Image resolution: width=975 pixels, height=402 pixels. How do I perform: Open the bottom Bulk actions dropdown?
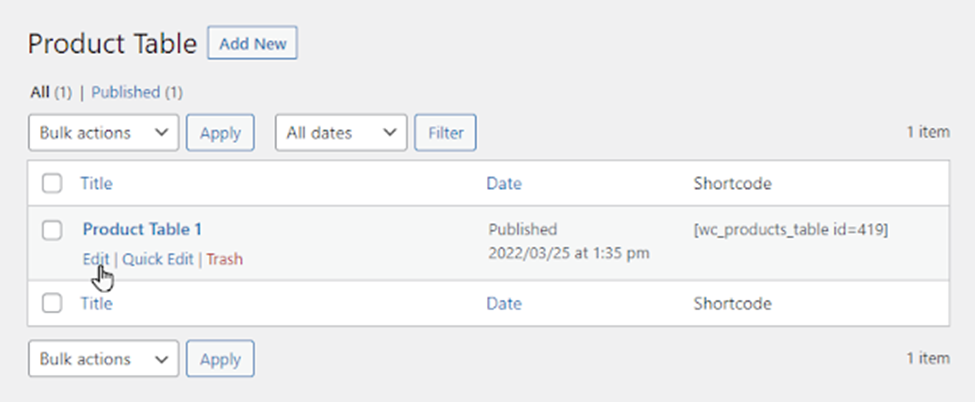click(x=103, y=358)
